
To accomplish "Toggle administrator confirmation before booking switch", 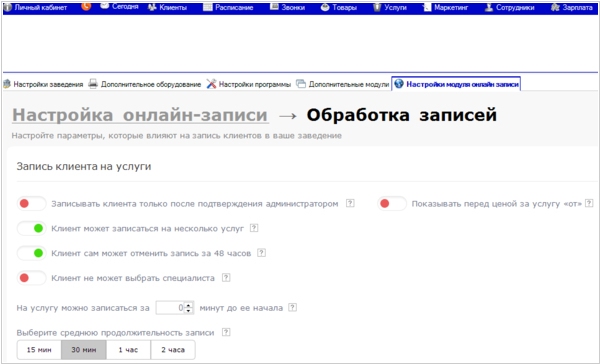I will 31,204.
